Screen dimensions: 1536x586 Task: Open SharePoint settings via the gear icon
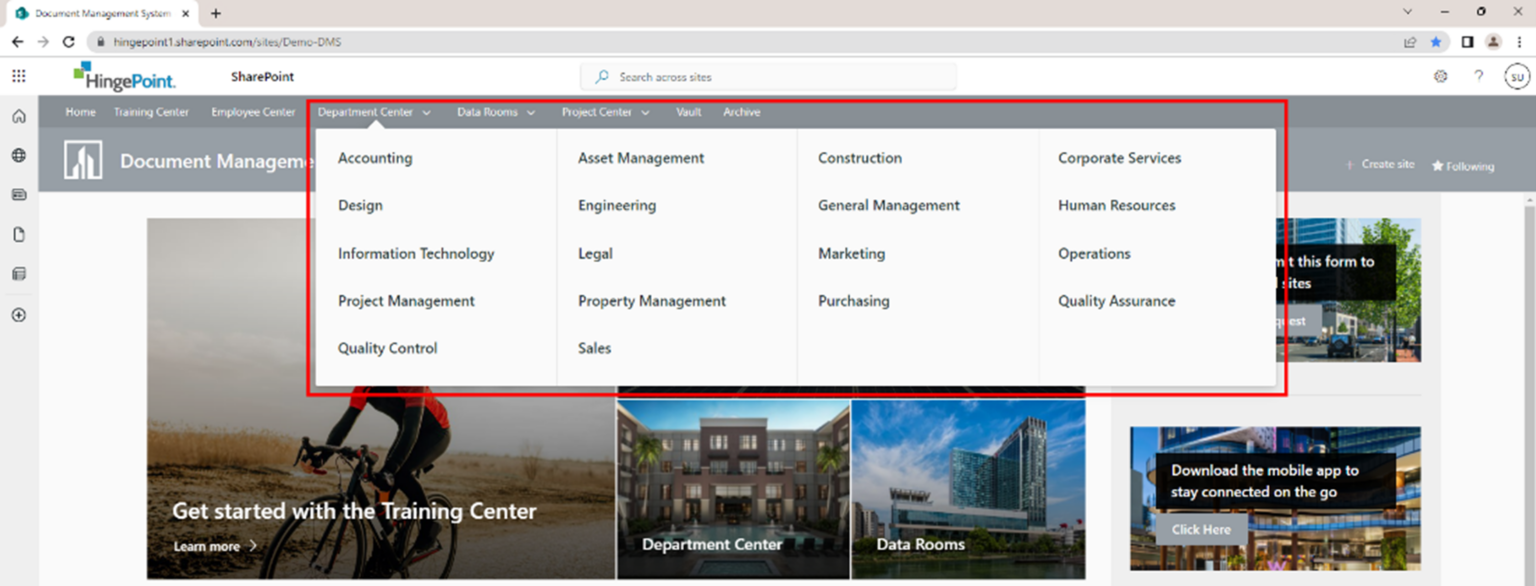(x=1440, y=75)
